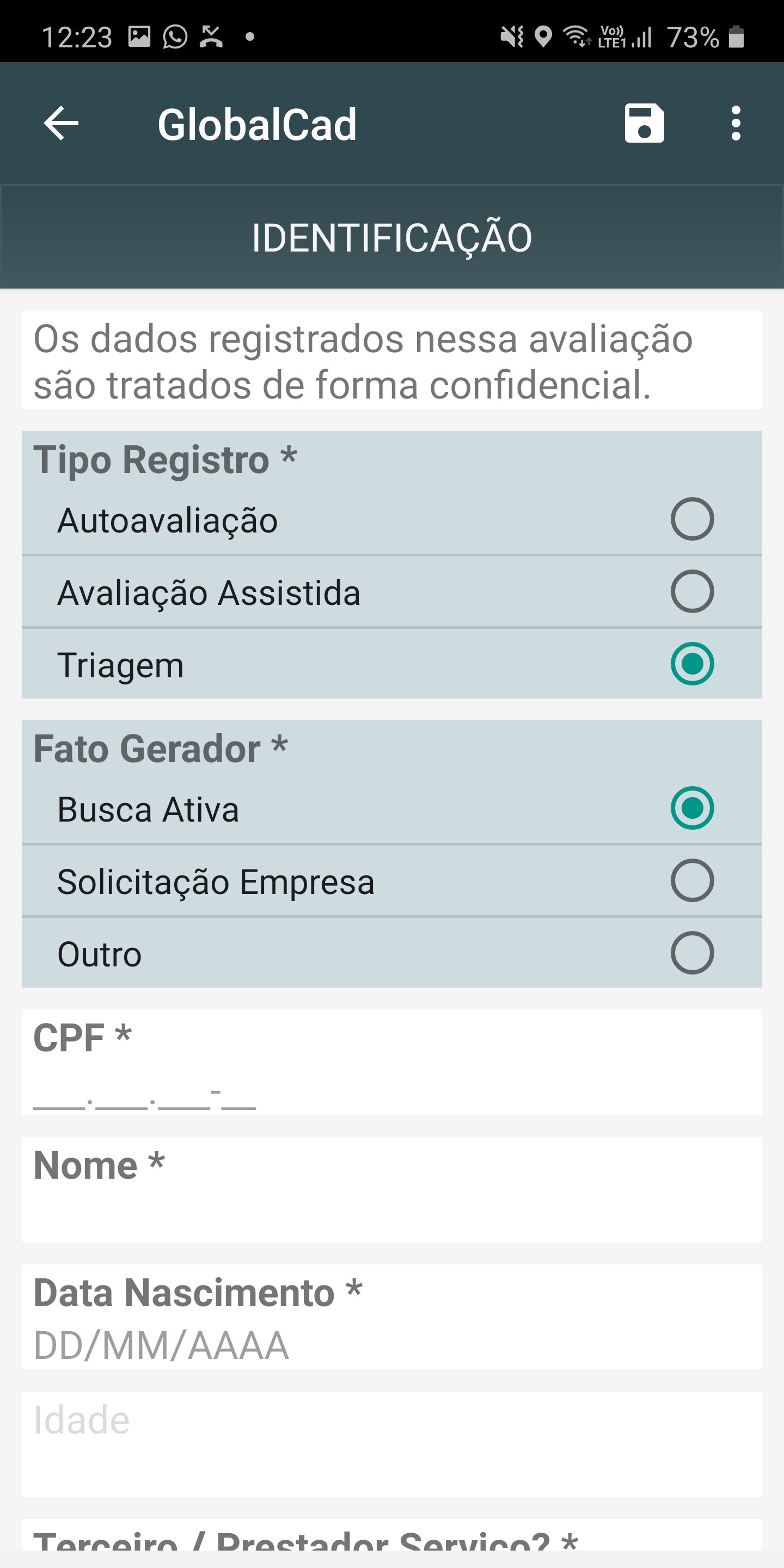Open the three-dot overflow menu
Image resolution: width=784 pixels, height=1568 pixels.
tap(736, 124)
